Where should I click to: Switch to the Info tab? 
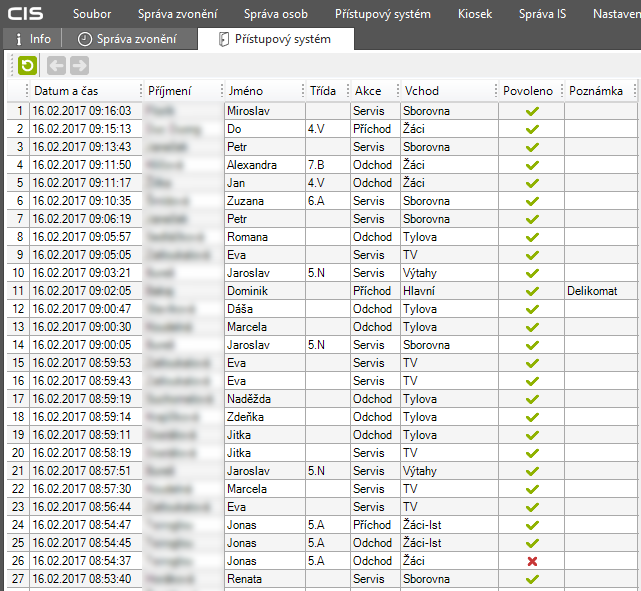pyautogui.click(x=32, y=39)
